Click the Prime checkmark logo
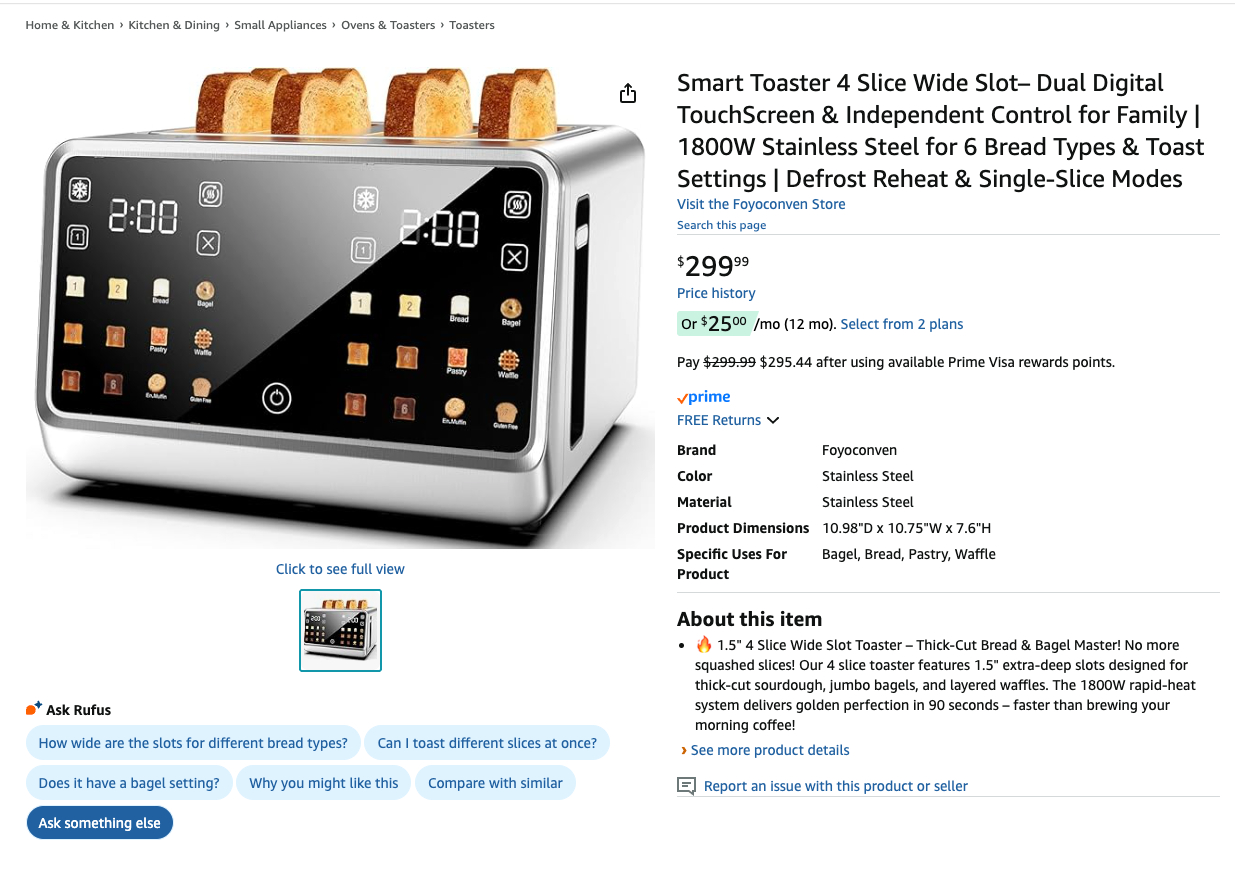Viewport: 1235px width, 895px height. point(704,397)
